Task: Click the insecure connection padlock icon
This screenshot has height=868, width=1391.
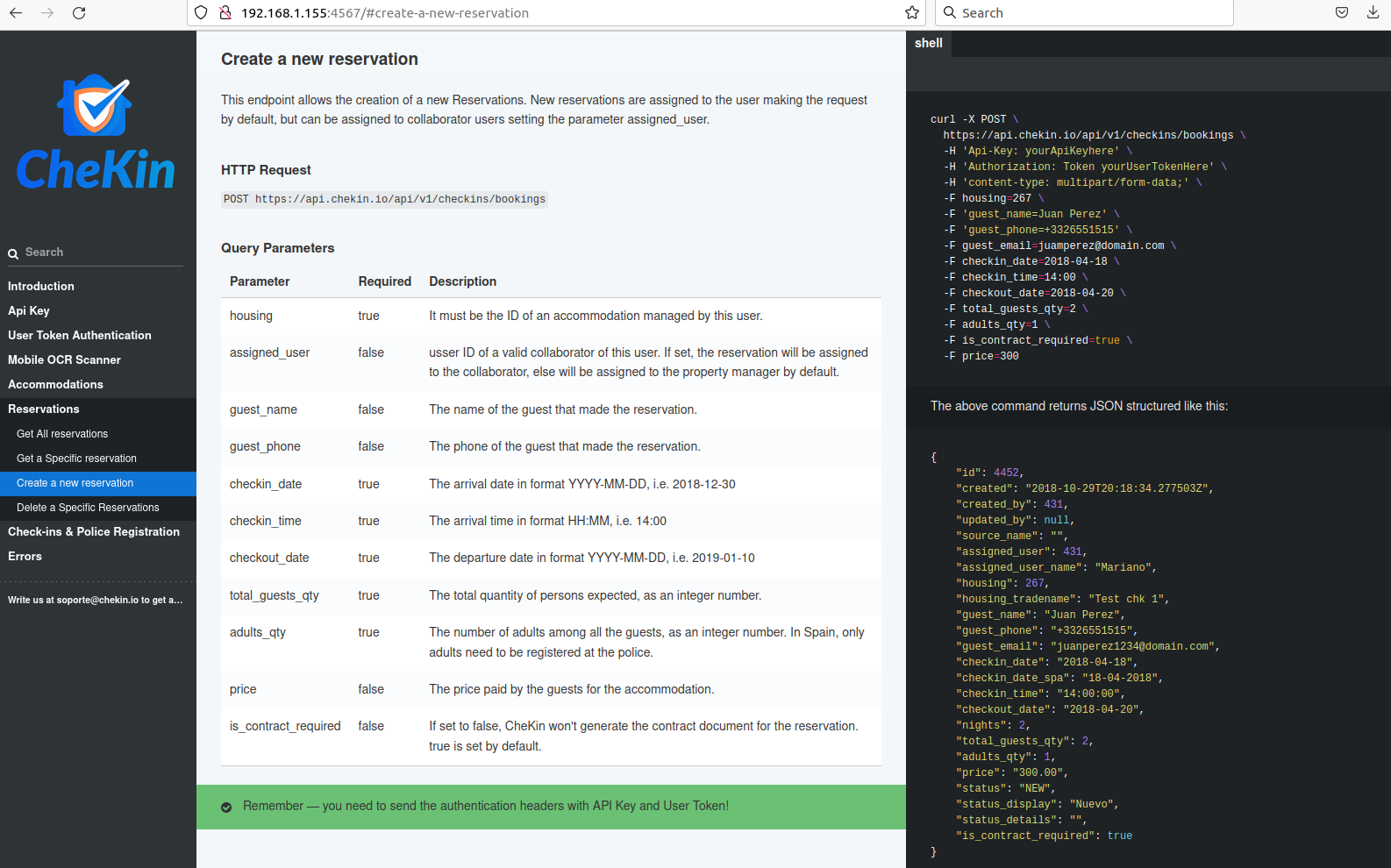Action: 225,13
